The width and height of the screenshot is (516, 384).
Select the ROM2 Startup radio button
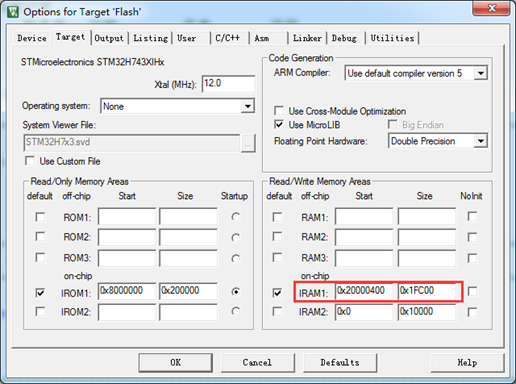pos(235,237)
